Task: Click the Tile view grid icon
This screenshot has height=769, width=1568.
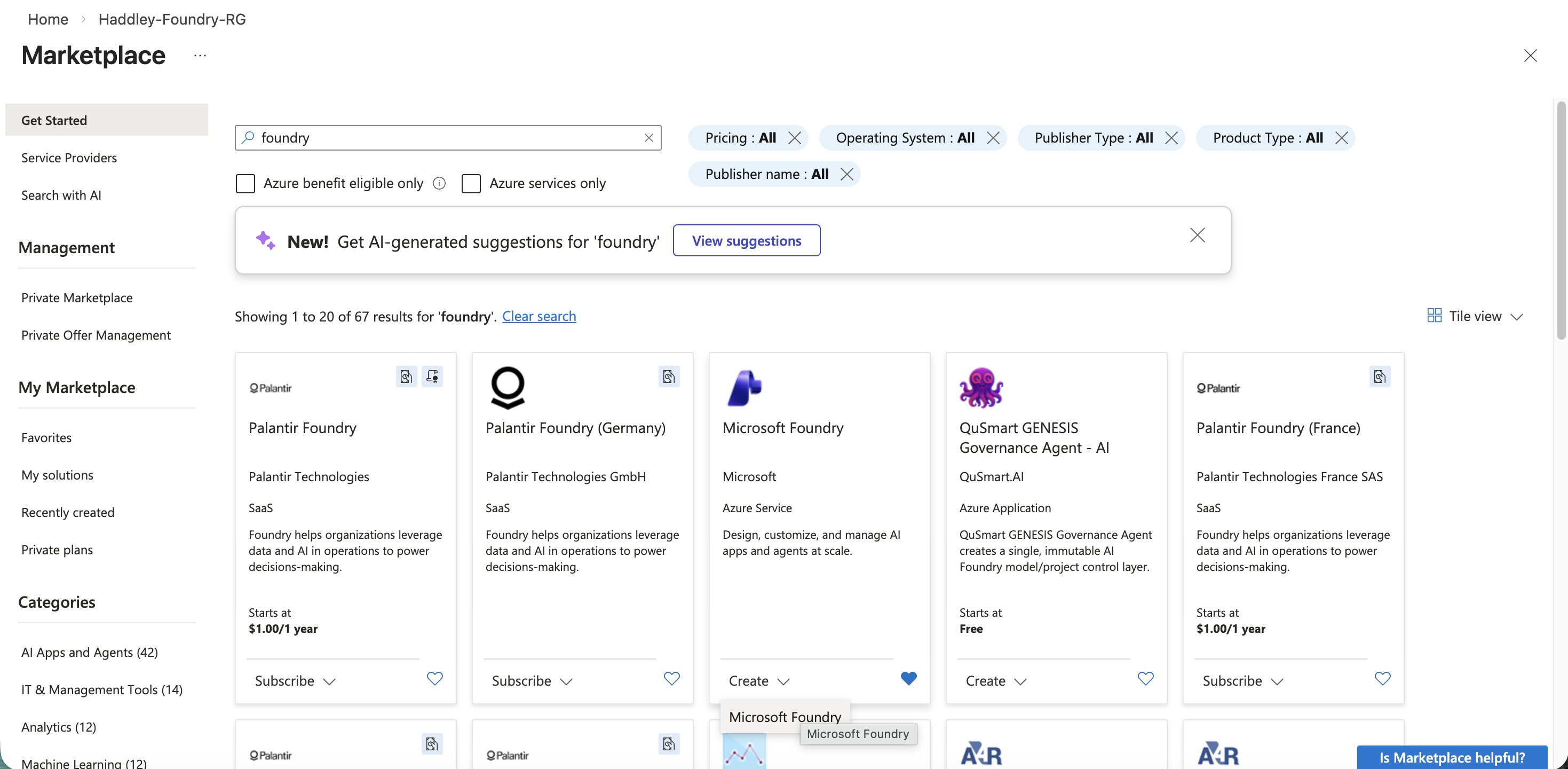Action: click(x=1434, y=316)
